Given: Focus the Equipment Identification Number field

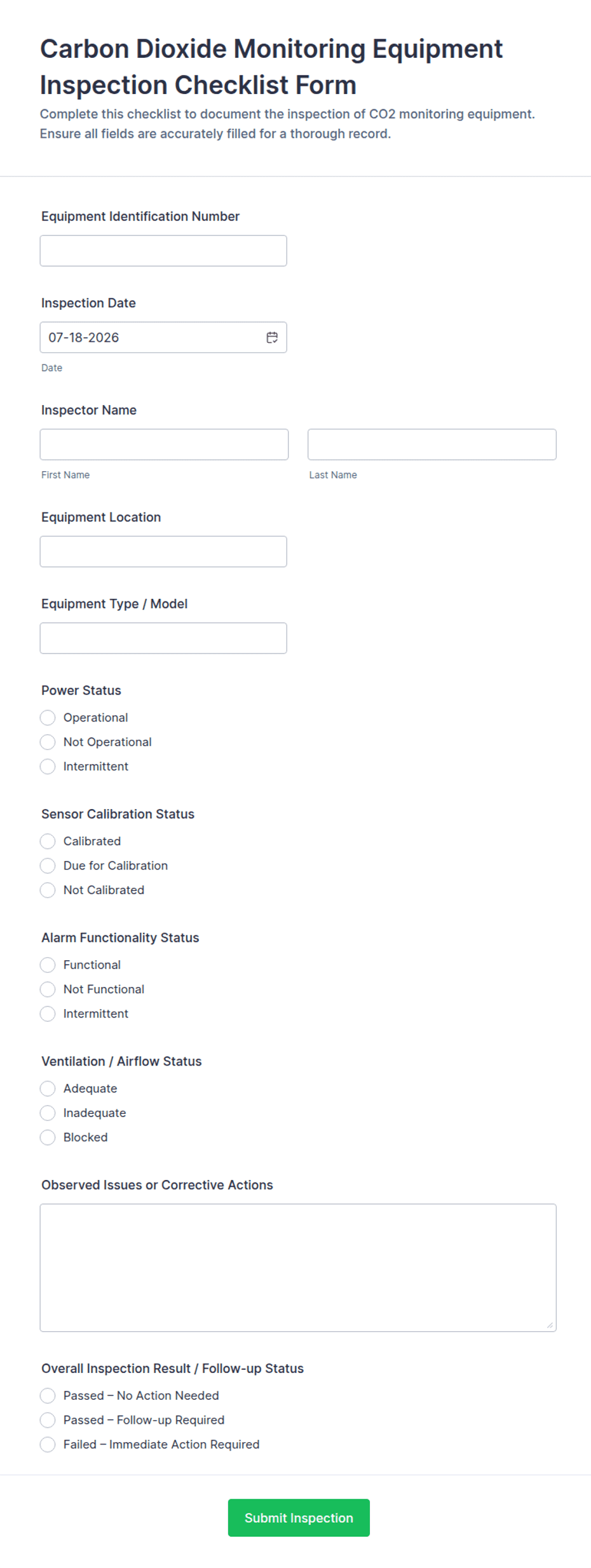Looking at the screenshot, I should (x=163, y=251).
